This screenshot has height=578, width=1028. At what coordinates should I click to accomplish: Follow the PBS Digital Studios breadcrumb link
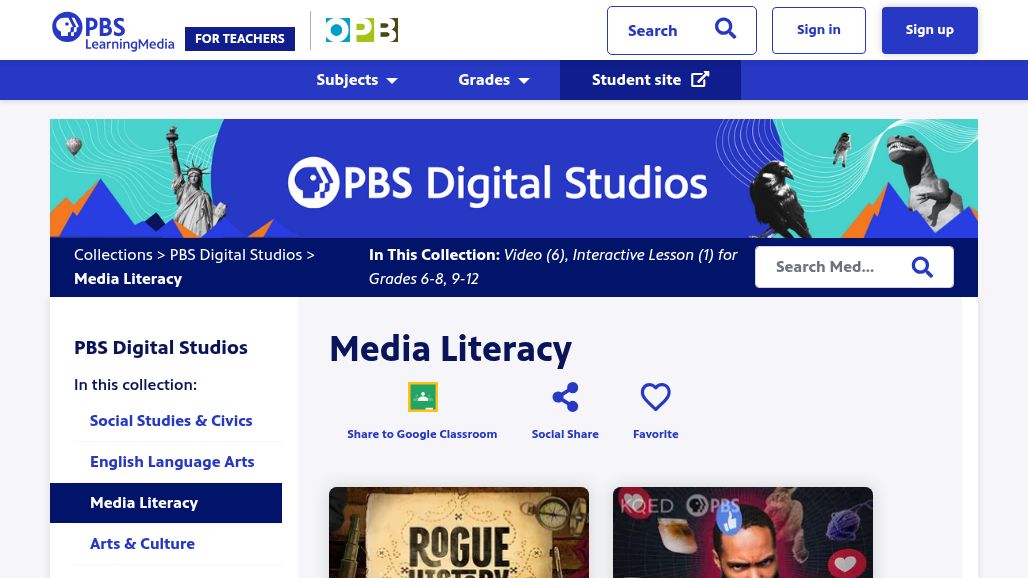(236, 255)
